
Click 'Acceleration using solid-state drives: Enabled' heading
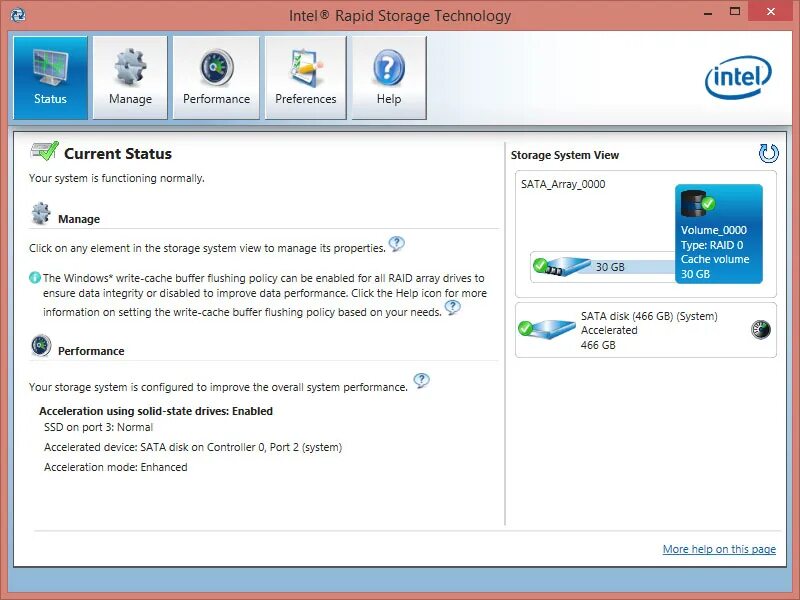(x=156, y=411)
